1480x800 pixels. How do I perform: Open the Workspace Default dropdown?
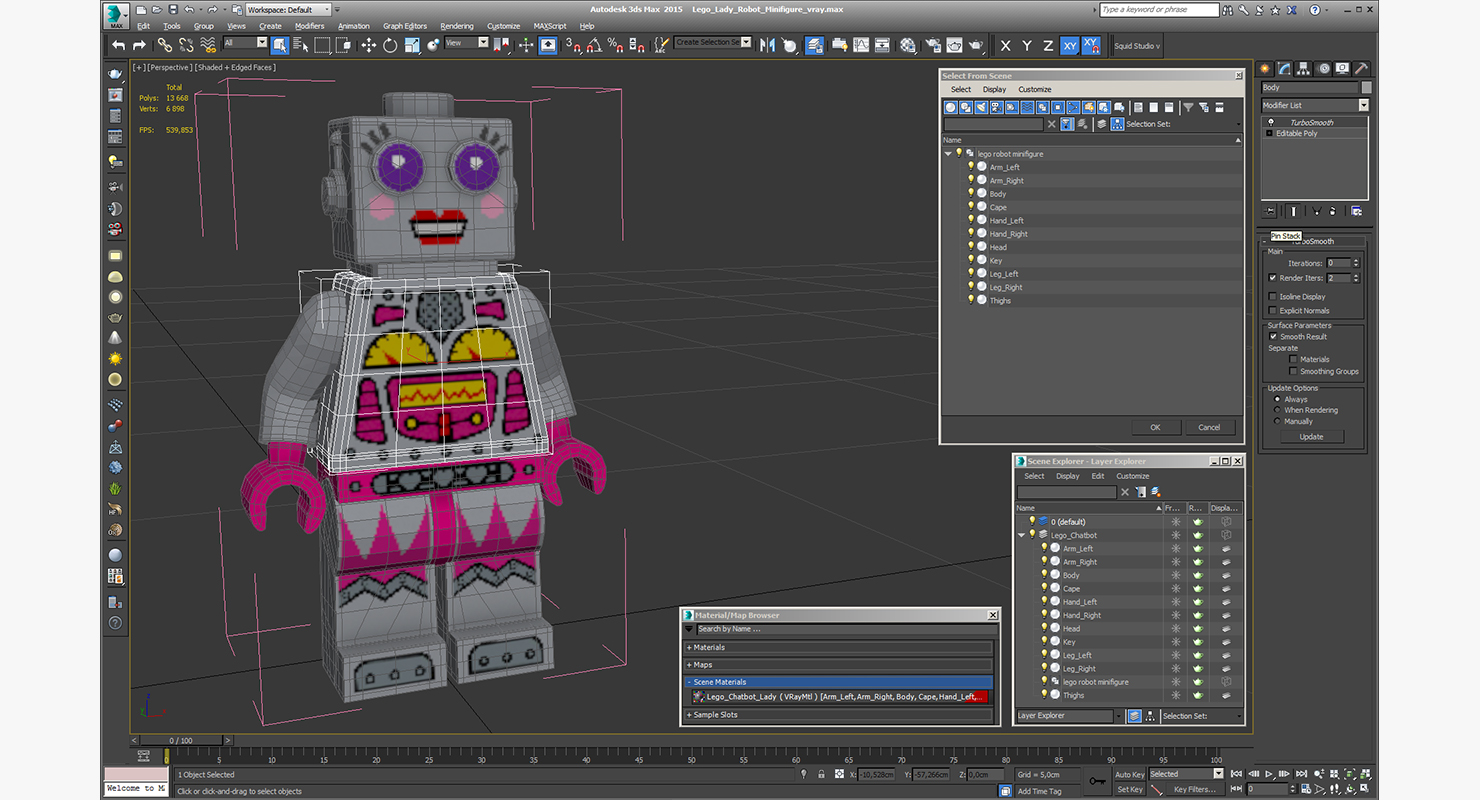click(x=287, y=10)
